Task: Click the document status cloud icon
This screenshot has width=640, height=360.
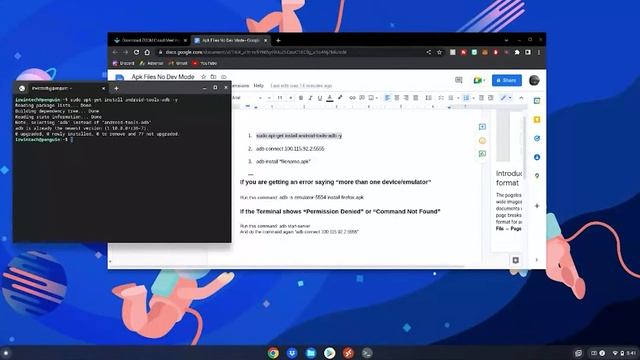Action: pos(224,77)
